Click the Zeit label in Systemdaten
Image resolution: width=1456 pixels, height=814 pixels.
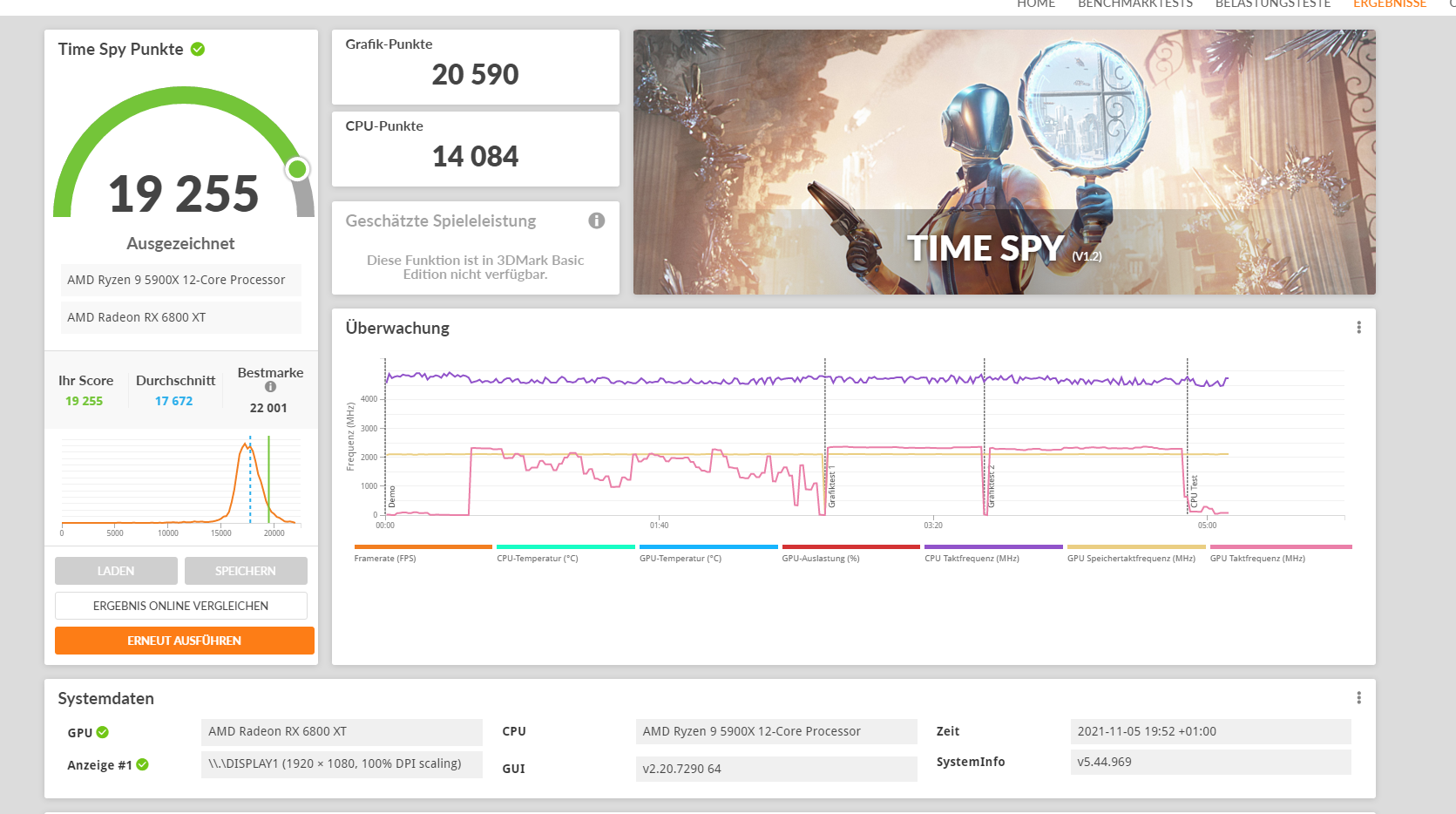[x=948, y=731]
